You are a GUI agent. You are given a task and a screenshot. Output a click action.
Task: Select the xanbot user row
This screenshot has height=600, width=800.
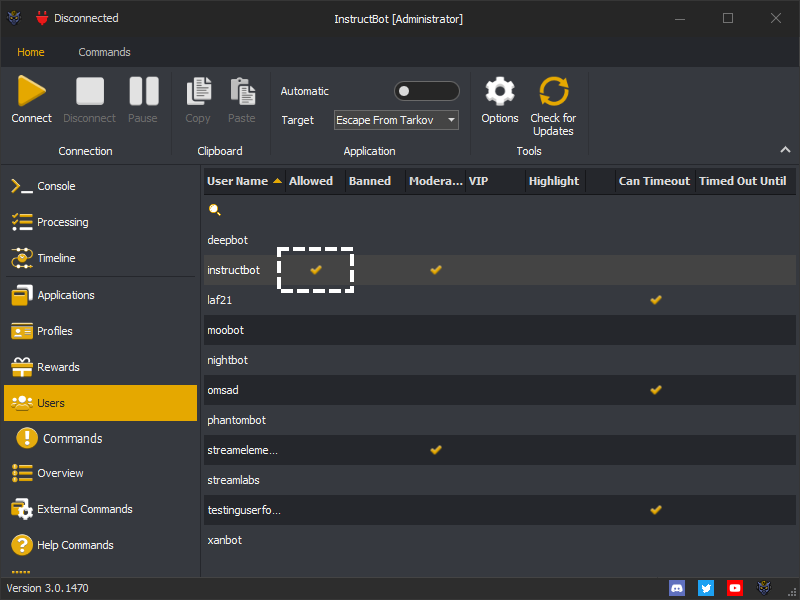point(499,540)
